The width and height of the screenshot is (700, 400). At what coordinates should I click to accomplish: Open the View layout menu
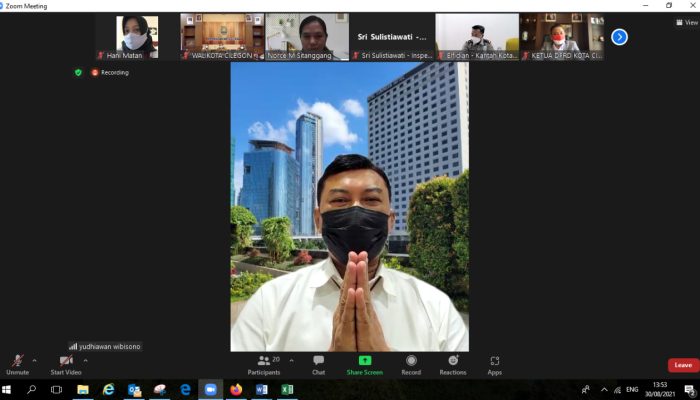click(x=685, y=22)
